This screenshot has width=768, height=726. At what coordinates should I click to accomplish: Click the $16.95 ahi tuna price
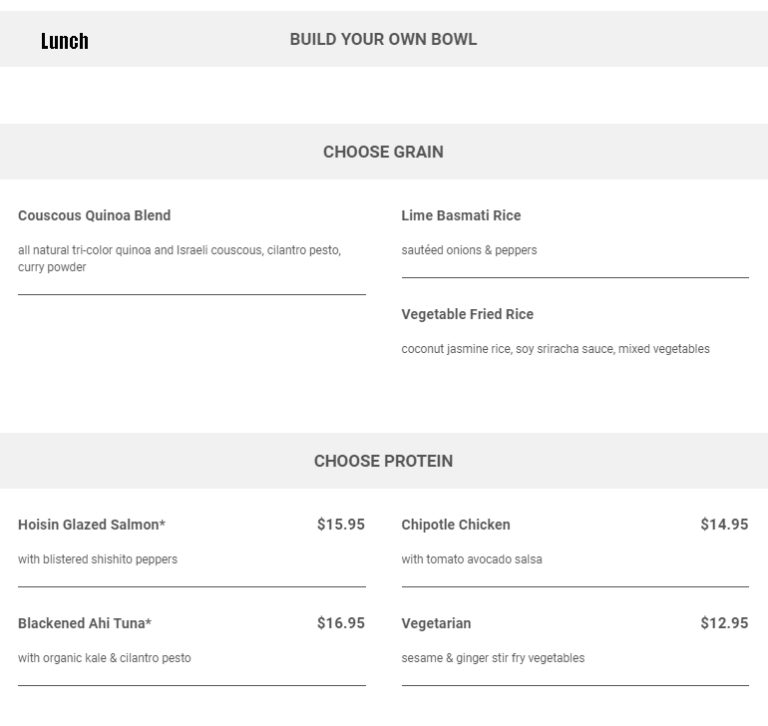click(341, 623)
